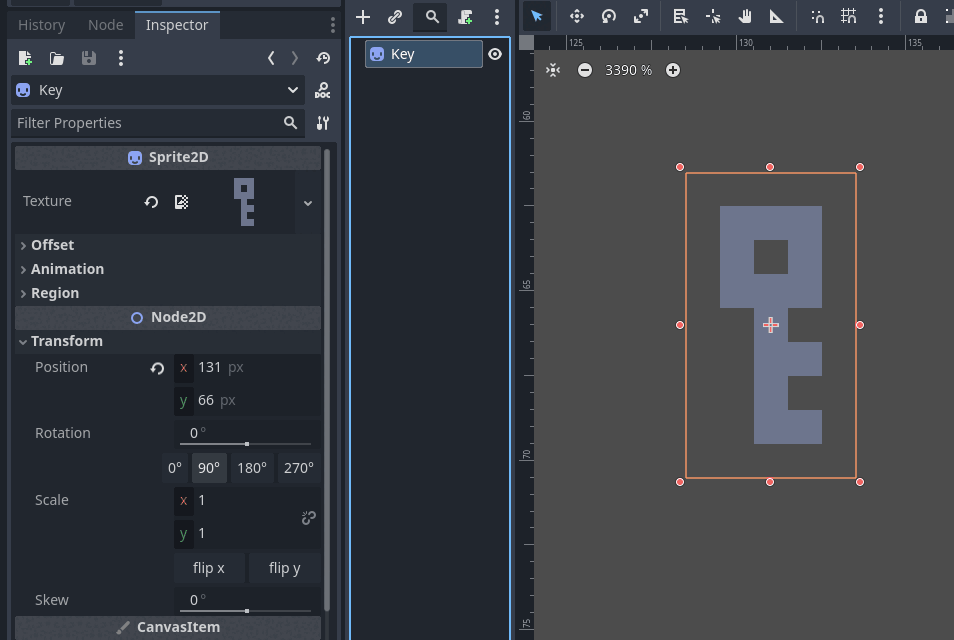Set rotation to 180° preset
The height and width of the screenshot is (640, 954).
[252, 468]
